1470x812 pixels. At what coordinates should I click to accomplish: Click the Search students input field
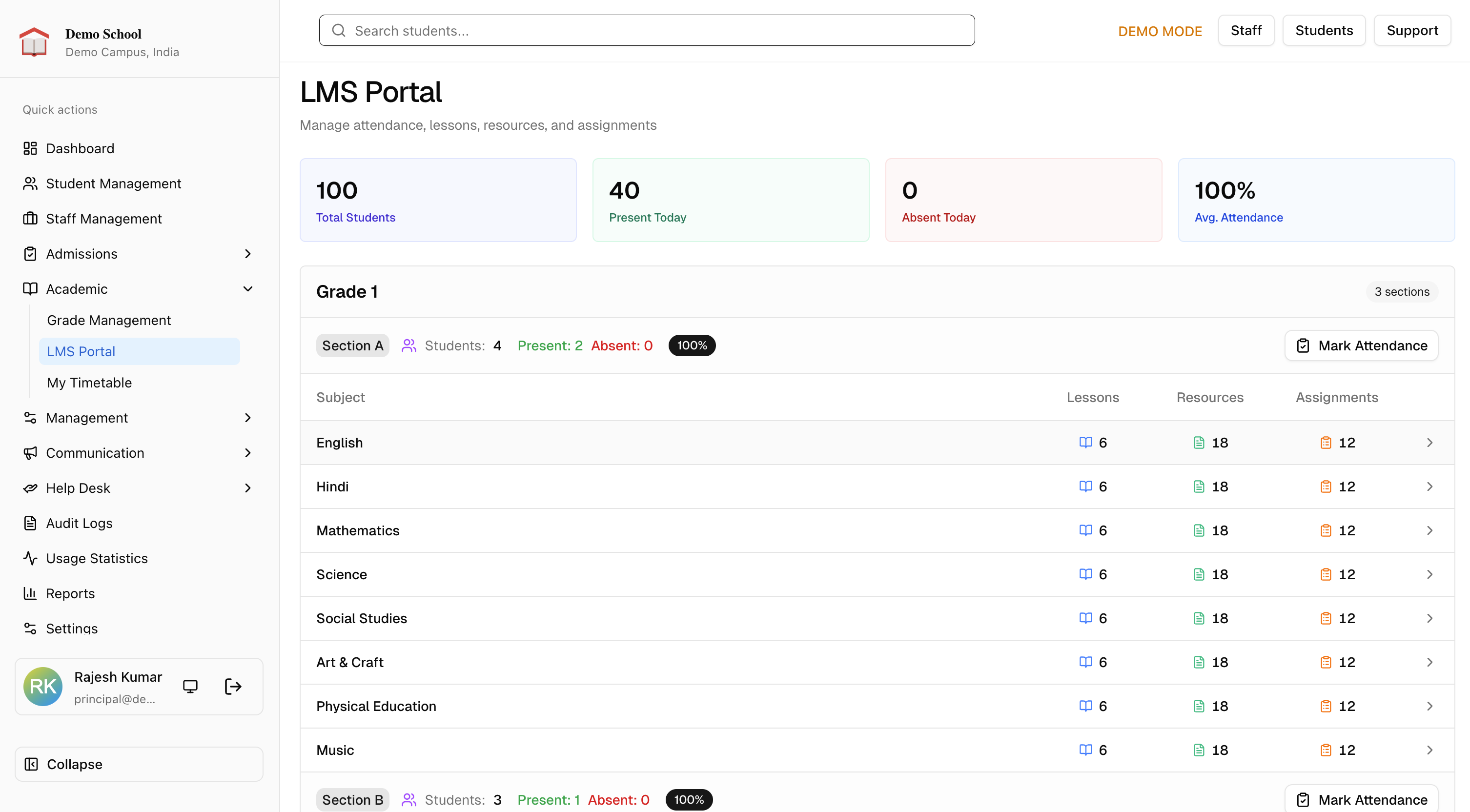(647, 31)
